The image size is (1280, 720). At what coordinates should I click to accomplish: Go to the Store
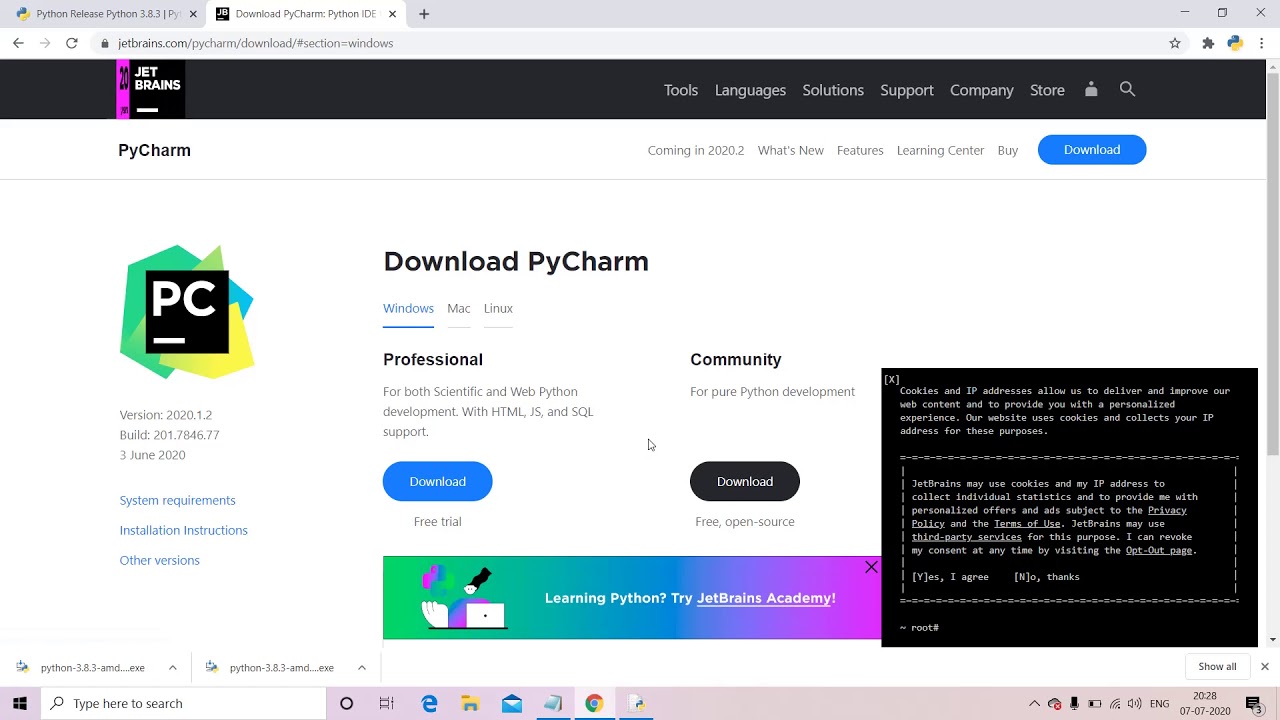[x=1047, y=90]
